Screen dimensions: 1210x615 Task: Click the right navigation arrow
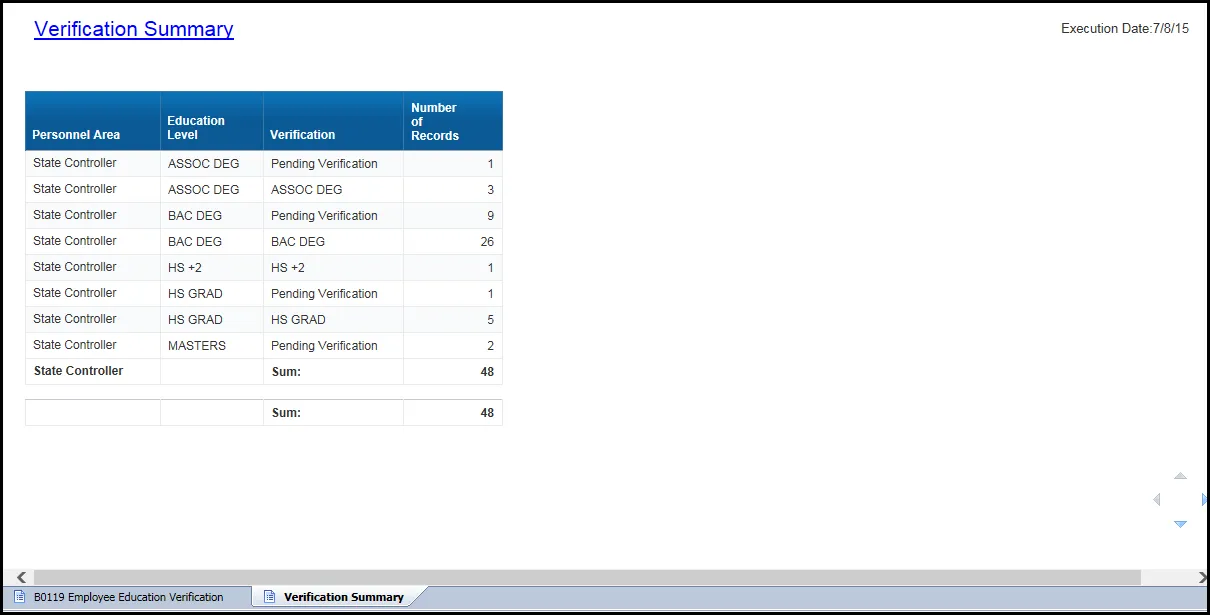coord(1204,499)
